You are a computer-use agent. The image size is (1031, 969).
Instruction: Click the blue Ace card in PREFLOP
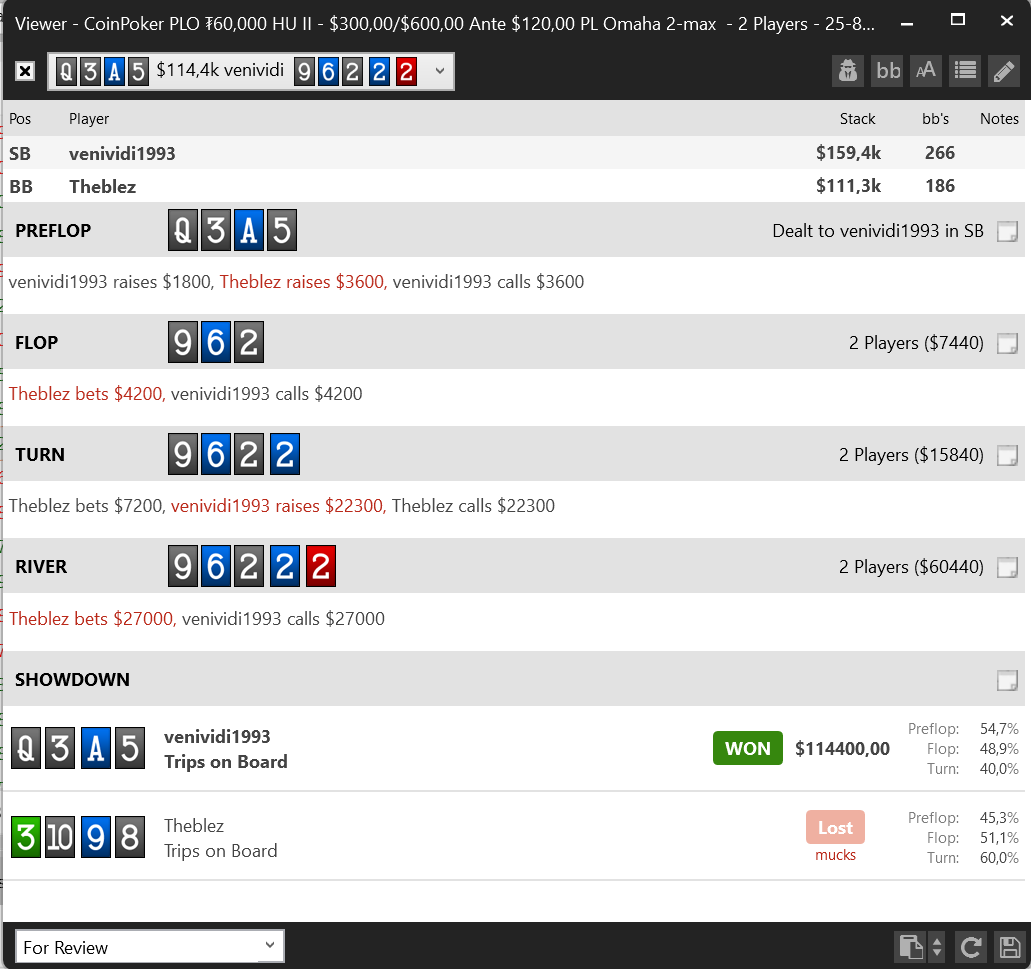249,230
